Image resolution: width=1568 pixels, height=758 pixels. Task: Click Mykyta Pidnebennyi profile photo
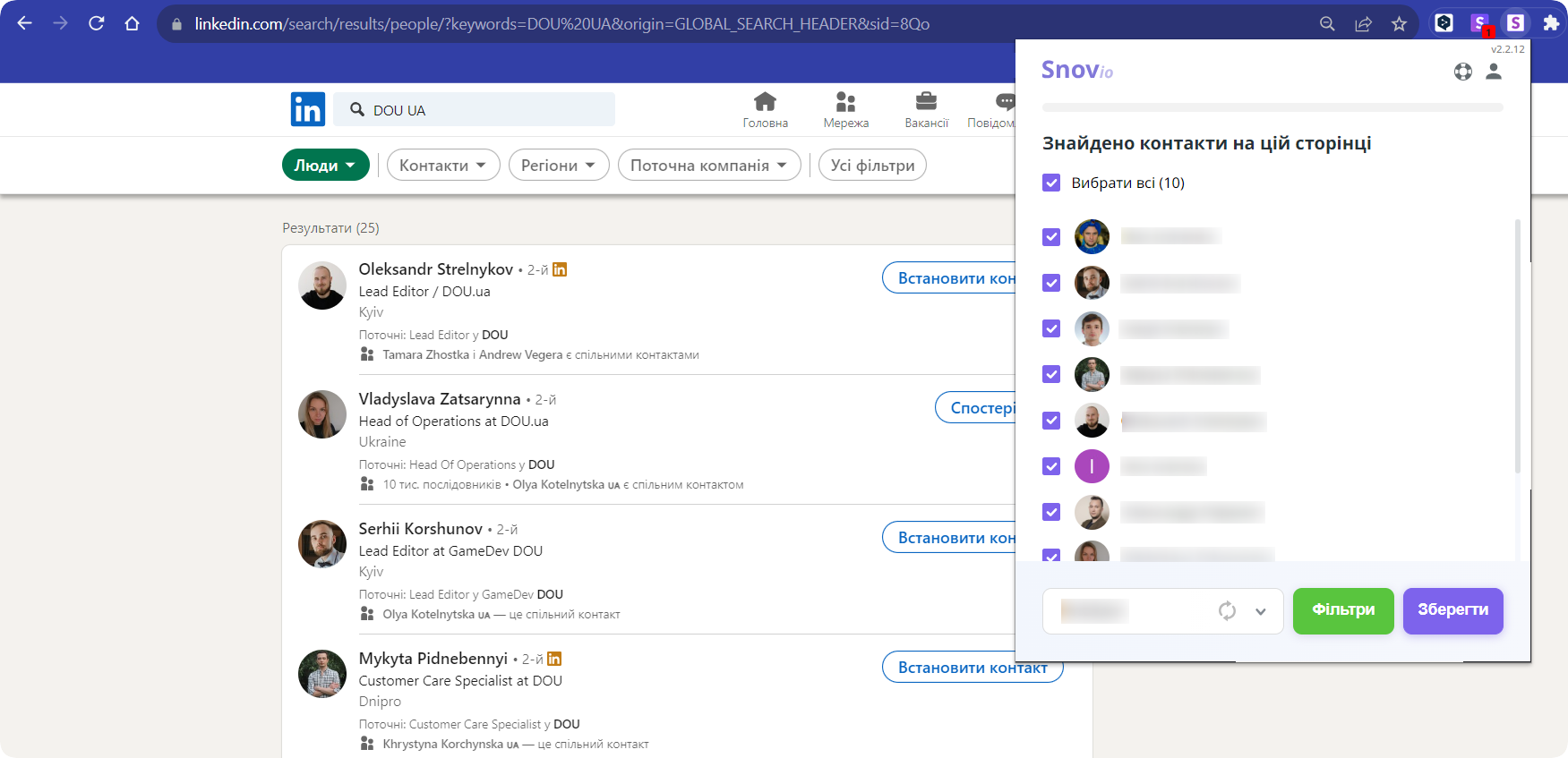322,674
